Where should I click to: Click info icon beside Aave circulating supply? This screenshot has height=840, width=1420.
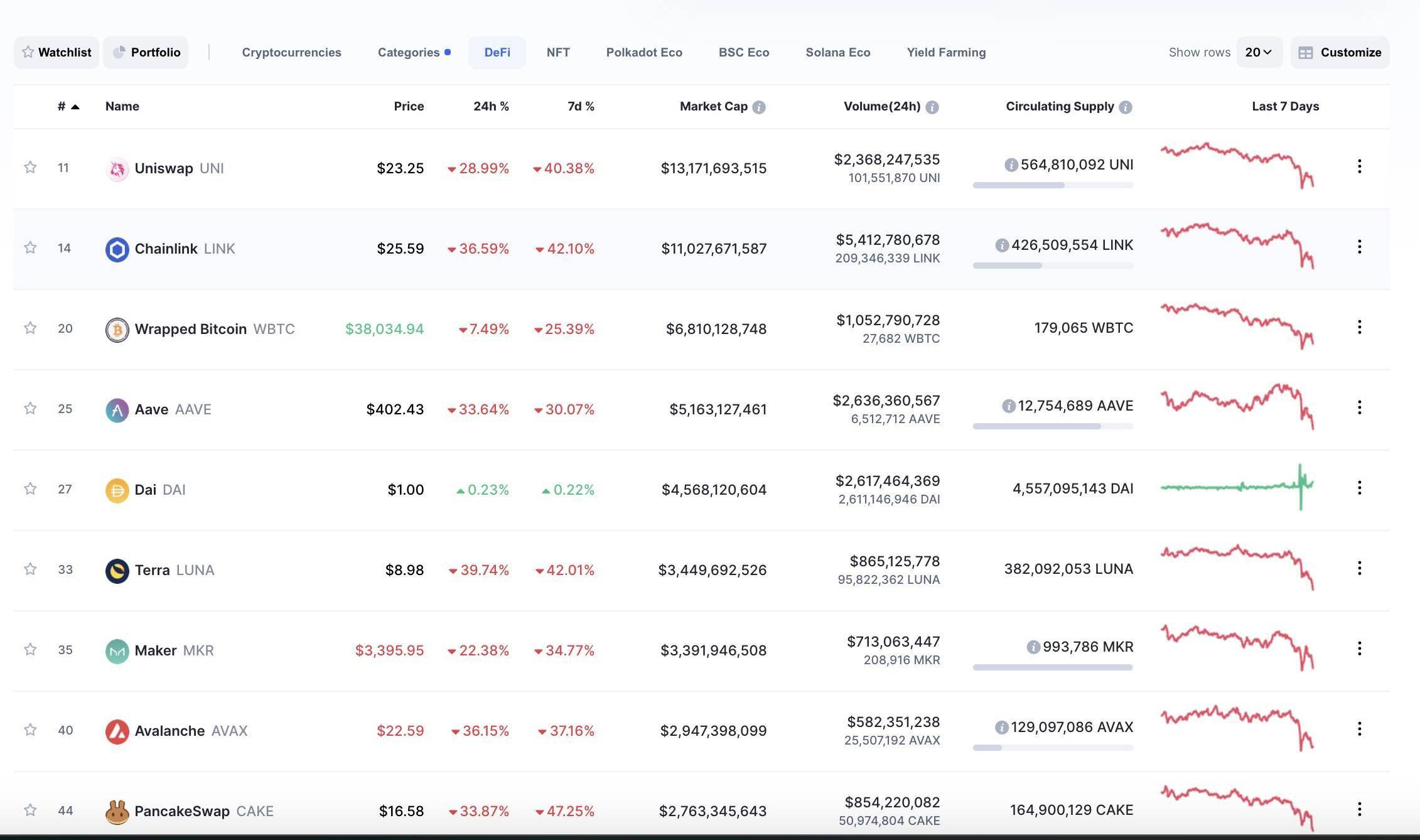point(1008,406)
